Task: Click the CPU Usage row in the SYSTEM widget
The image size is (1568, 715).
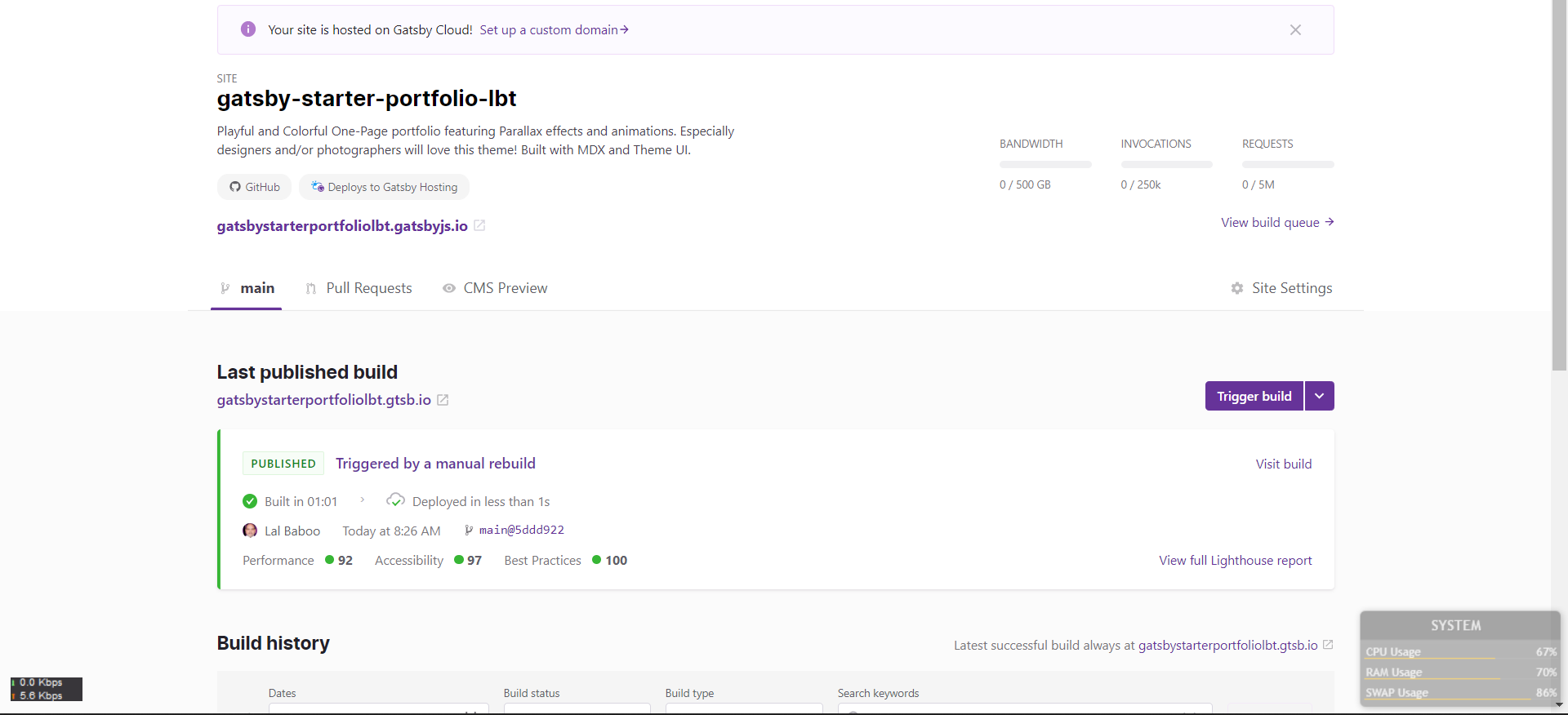Action: coord(1461,651)
